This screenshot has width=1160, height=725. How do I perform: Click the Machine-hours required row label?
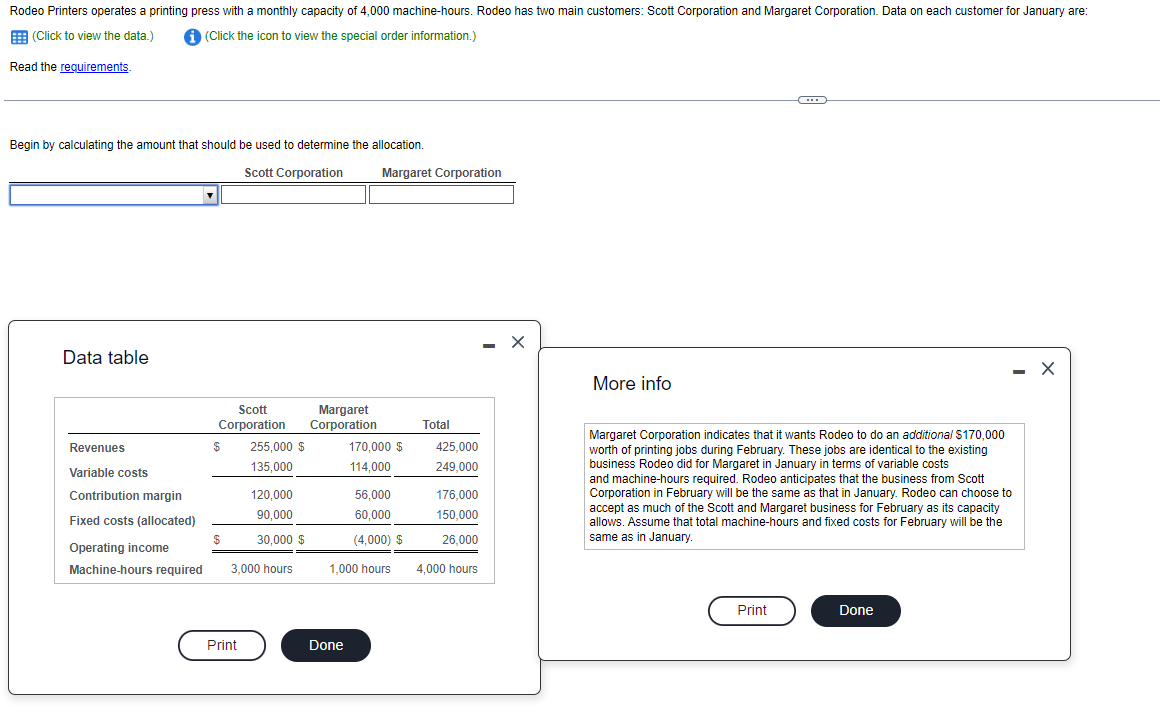(x=135, y=570)
